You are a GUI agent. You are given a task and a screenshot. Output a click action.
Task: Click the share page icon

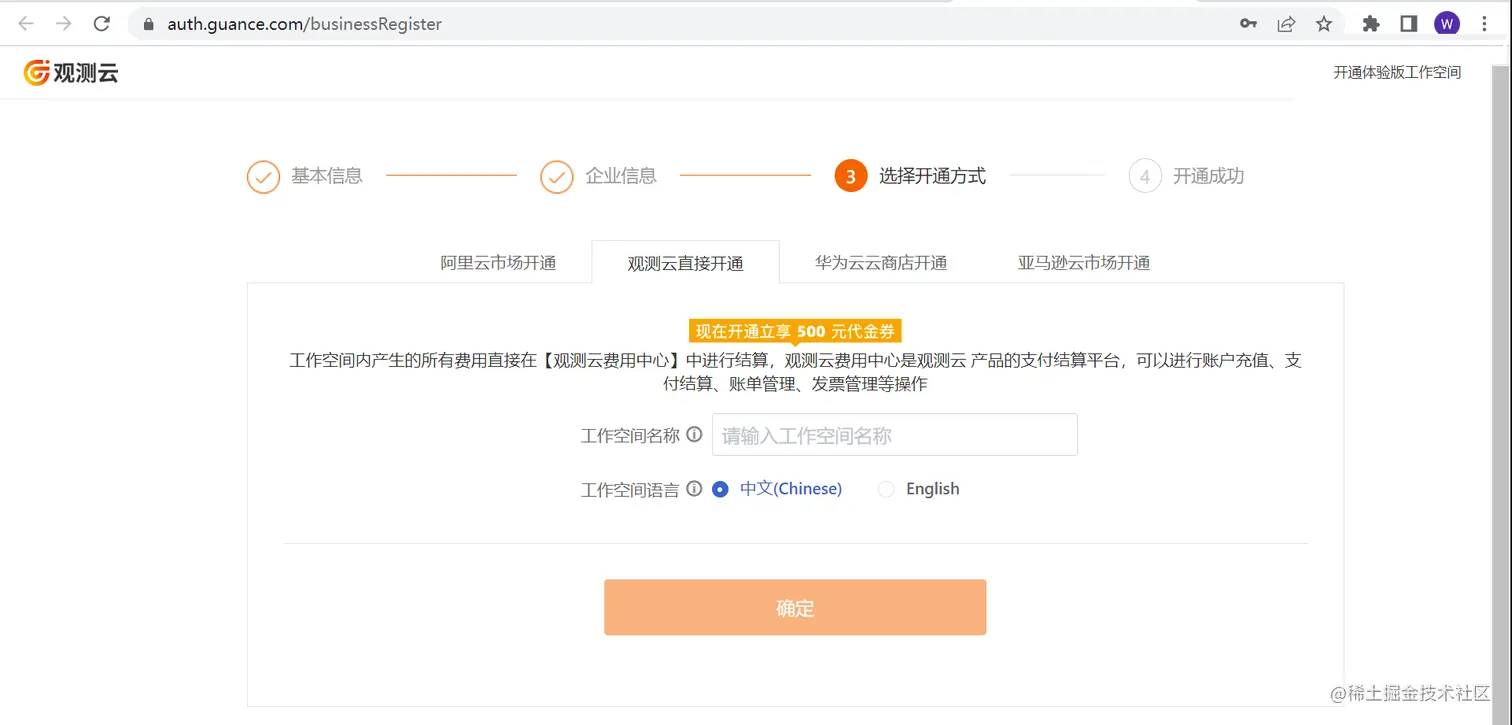(1286, 24)
